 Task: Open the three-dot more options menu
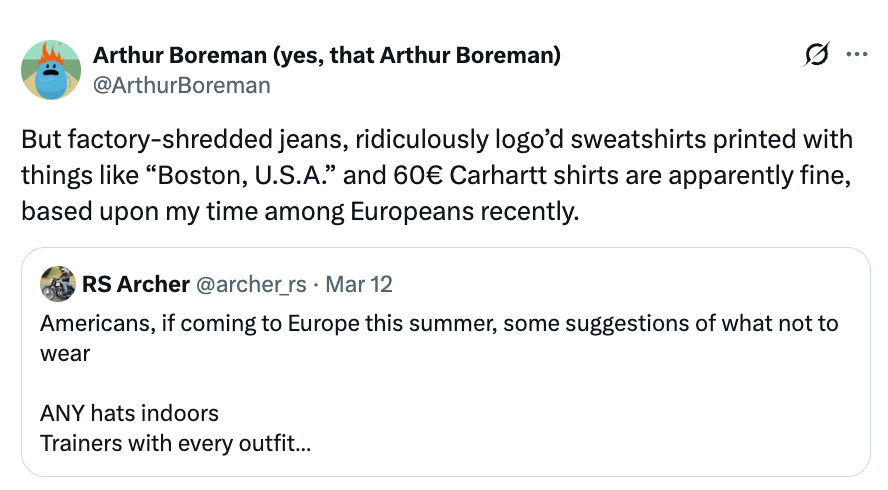click(857, 57)
